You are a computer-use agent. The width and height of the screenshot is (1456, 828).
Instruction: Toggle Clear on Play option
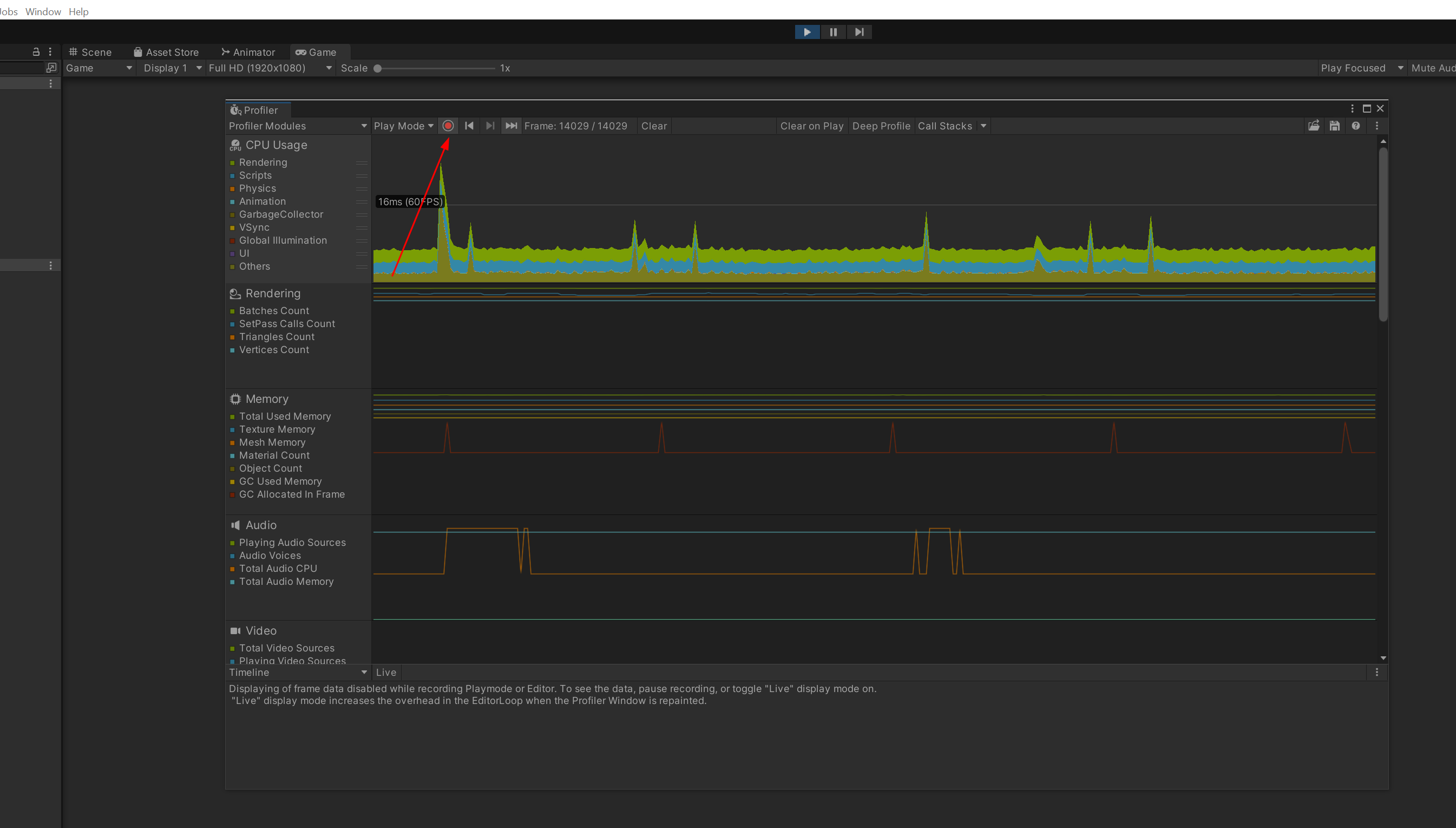coord(811,126)
